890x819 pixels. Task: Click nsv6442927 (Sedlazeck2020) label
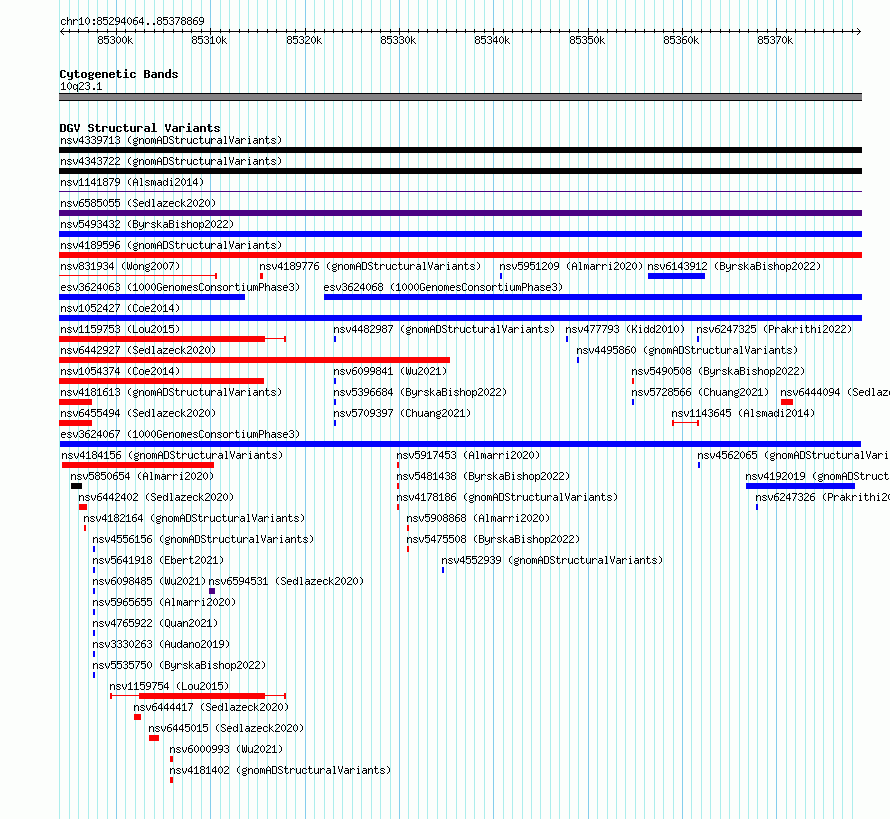[138, 350]
